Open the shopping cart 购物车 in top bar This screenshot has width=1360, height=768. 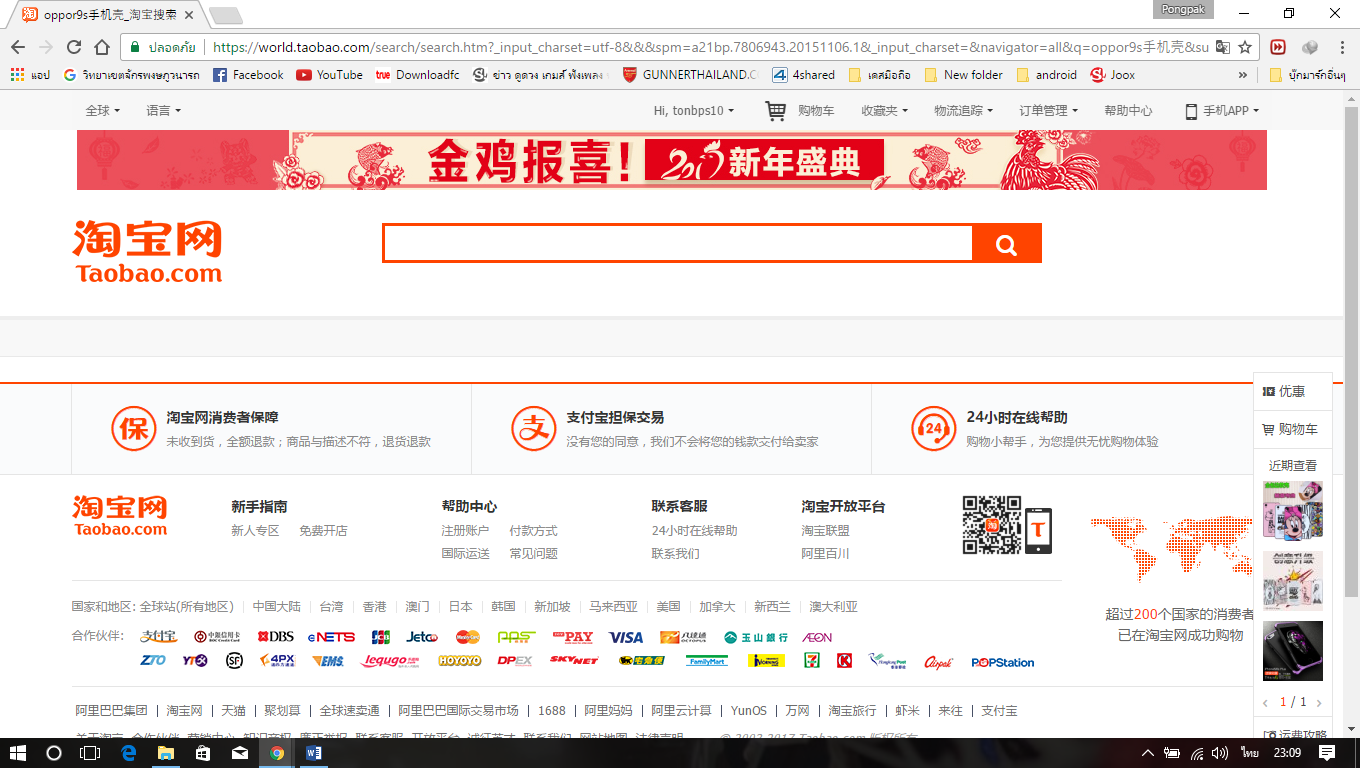pyautogui.click(x=800, y=111)
